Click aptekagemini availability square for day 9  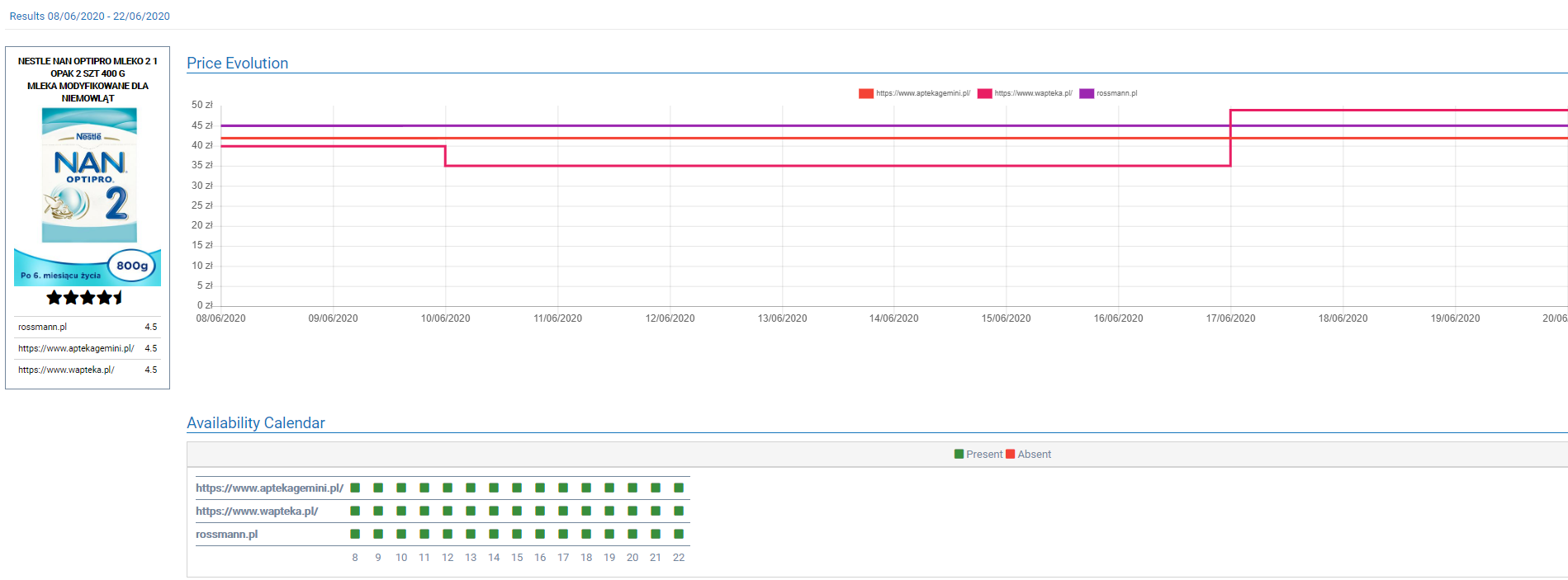(378, 488)
